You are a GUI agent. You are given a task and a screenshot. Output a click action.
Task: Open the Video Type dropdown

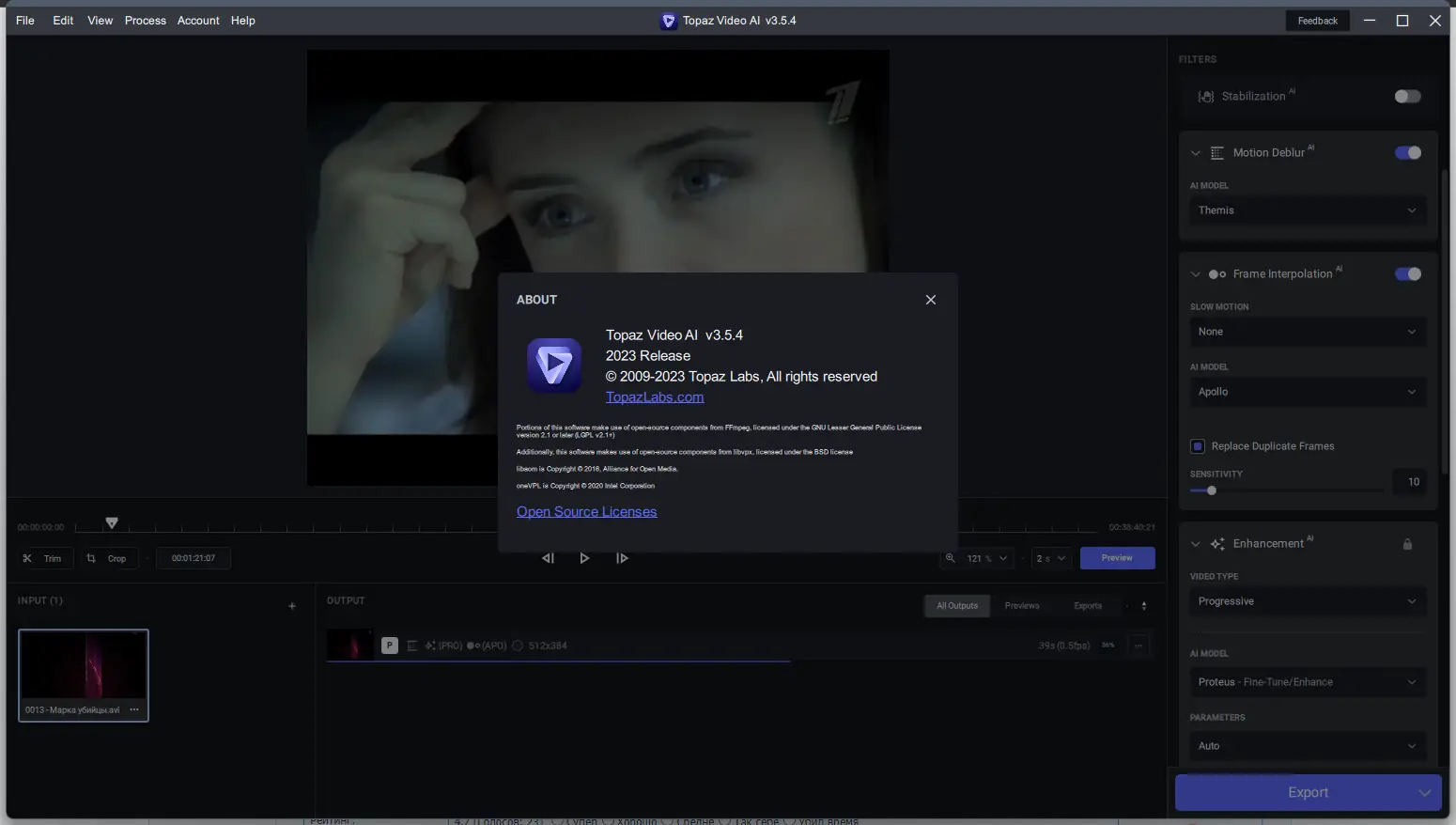pos(1308,601)
